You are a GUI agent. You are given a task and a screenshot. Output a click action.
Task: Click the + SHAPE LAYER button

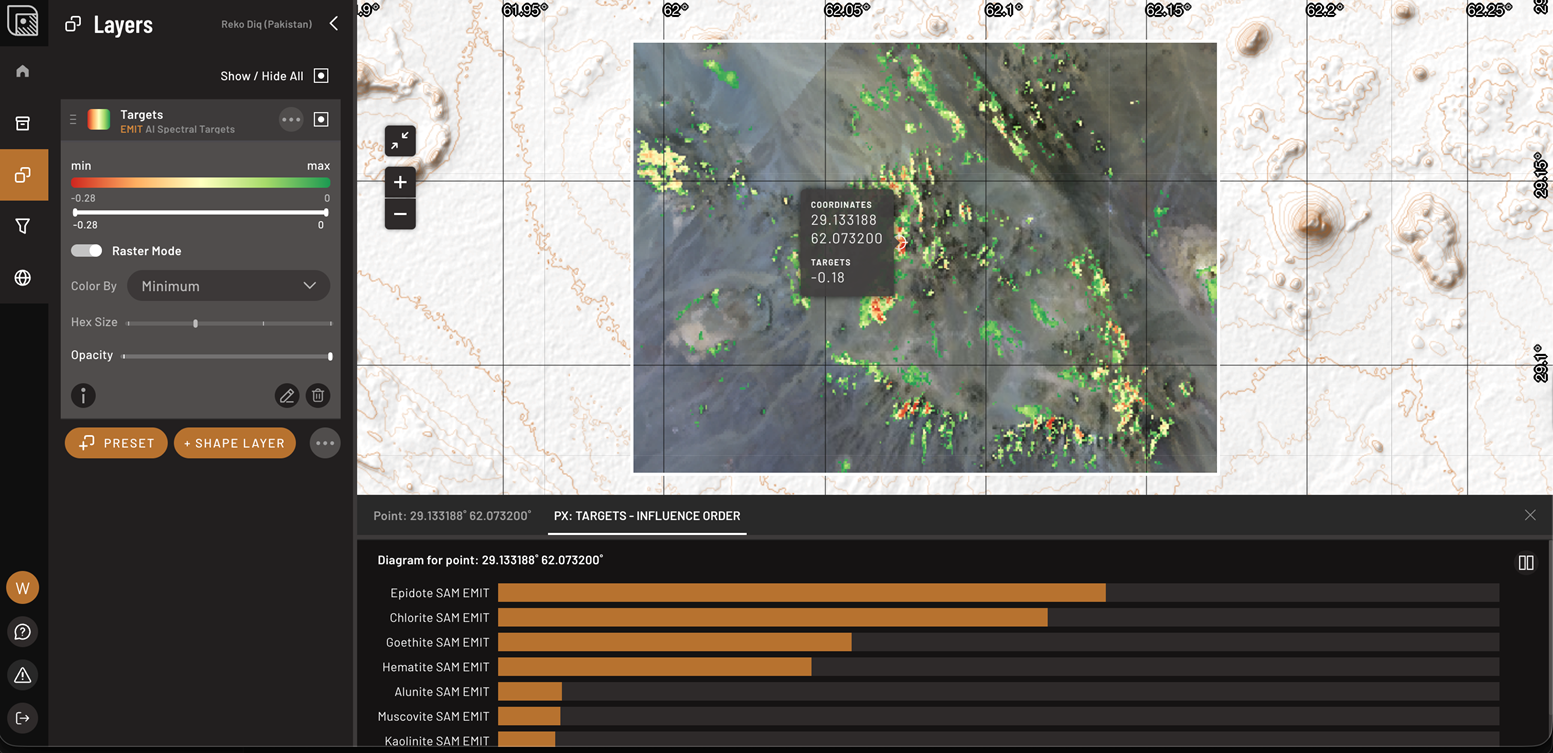click(235, 443)
